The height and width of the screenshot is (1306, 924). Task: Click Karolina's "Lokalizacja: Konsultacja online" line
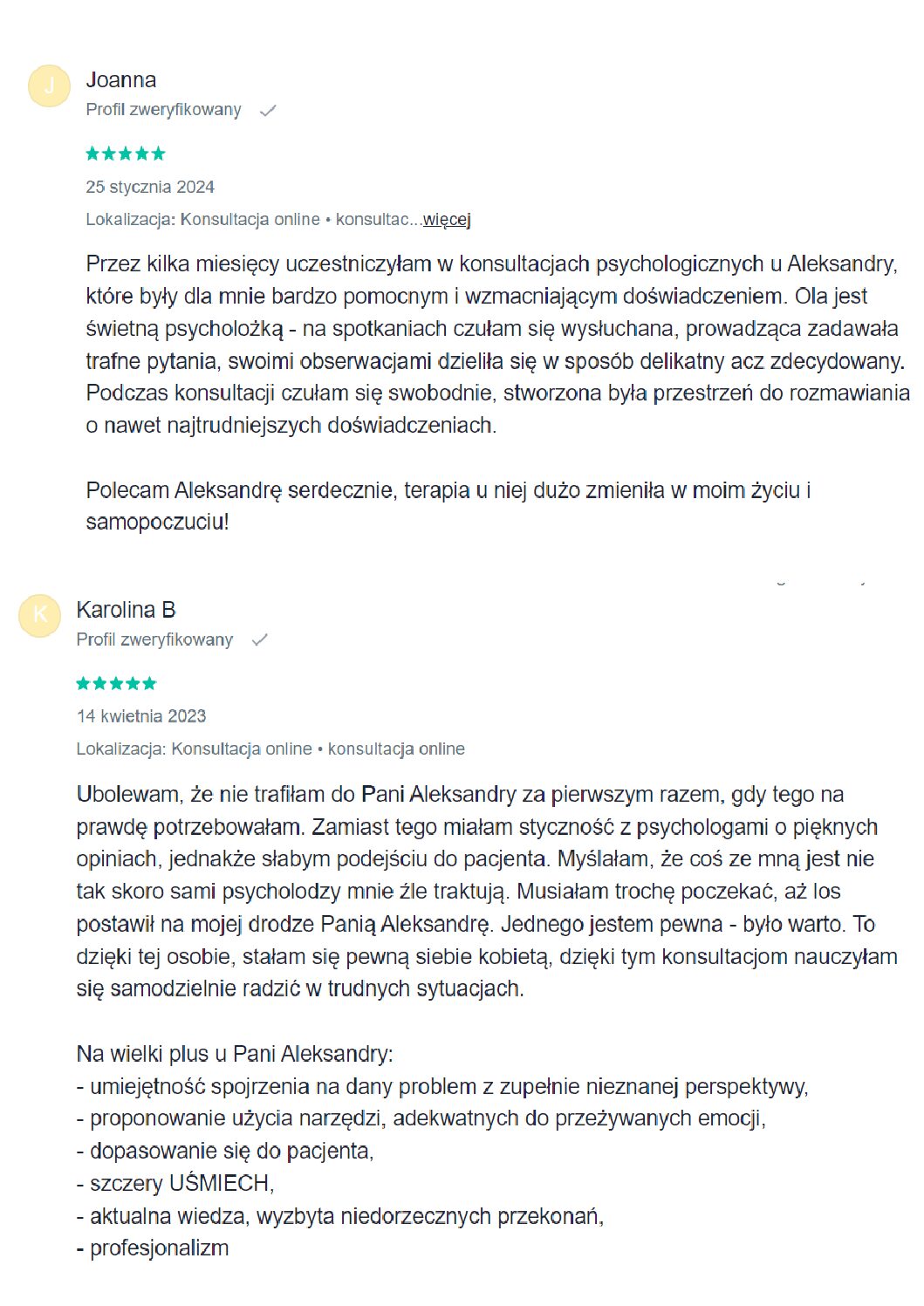click(194, 749)
